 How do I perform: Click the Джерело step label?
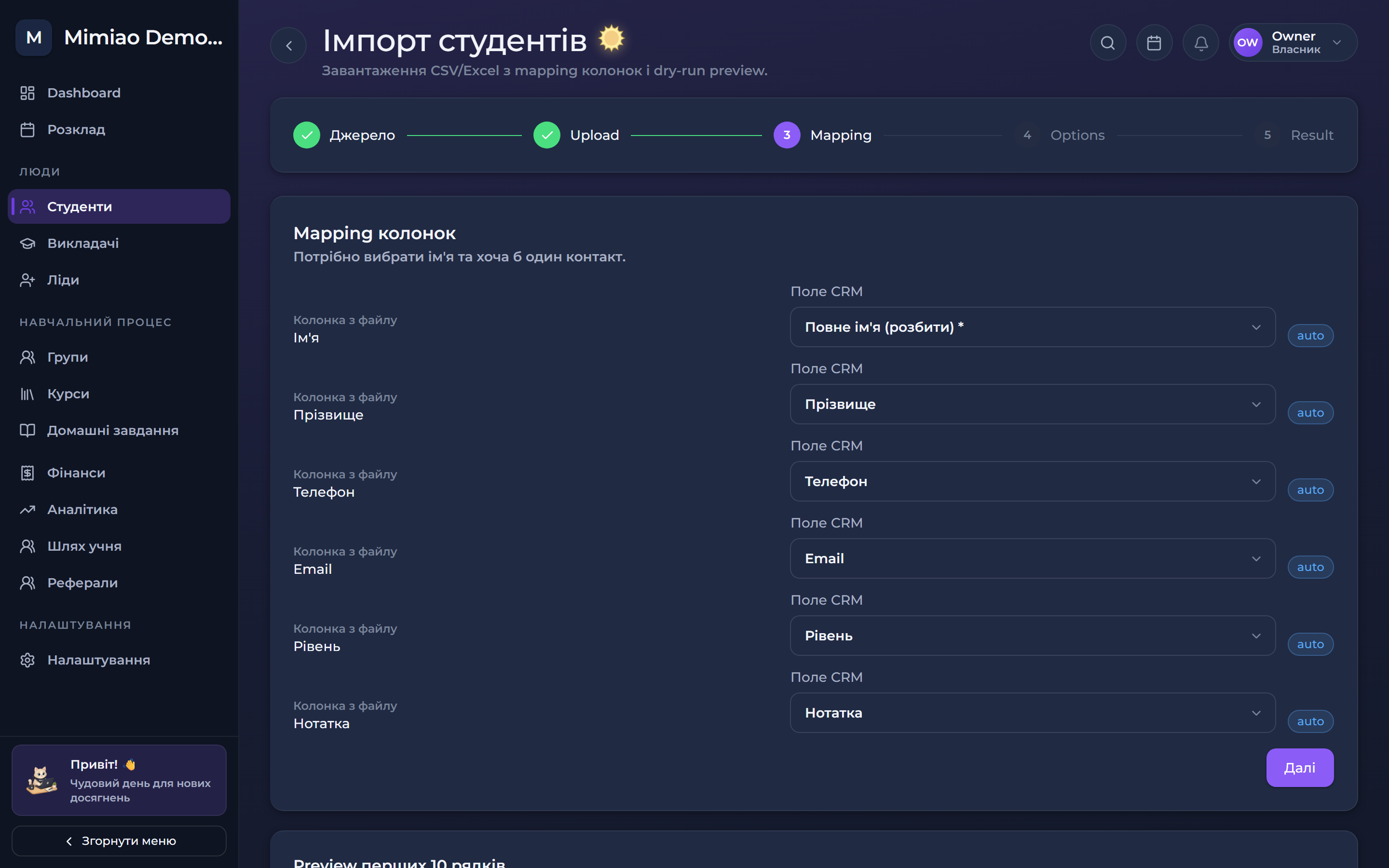point(362,136)
